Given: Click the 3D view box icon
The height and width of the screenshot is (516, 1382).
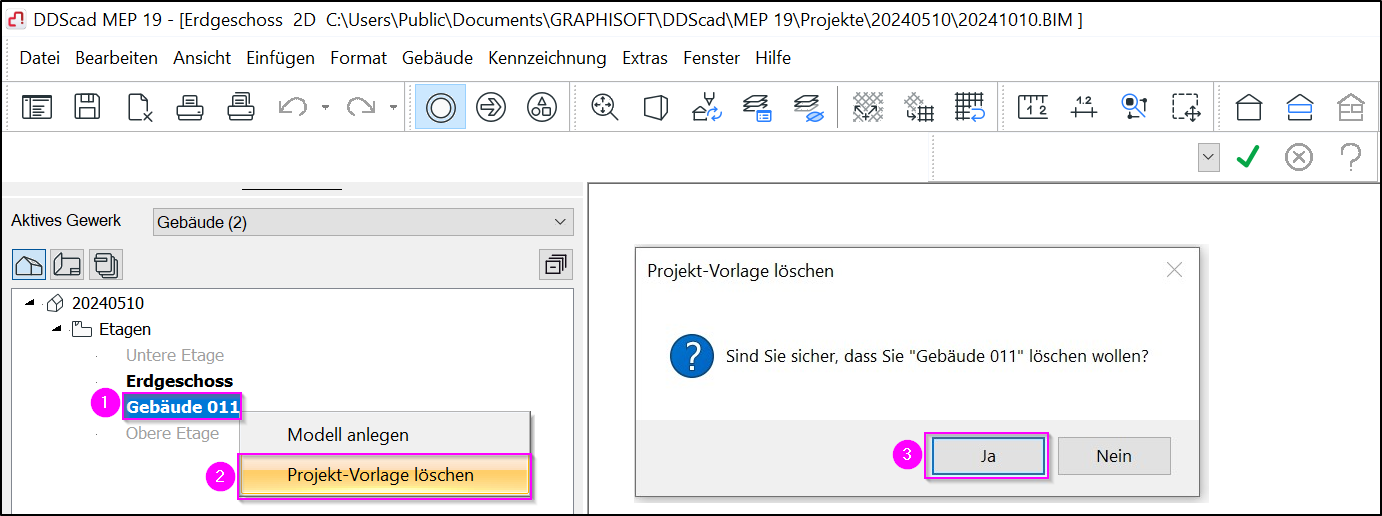Looking at the screenshot, I should [x=655, y=107].
